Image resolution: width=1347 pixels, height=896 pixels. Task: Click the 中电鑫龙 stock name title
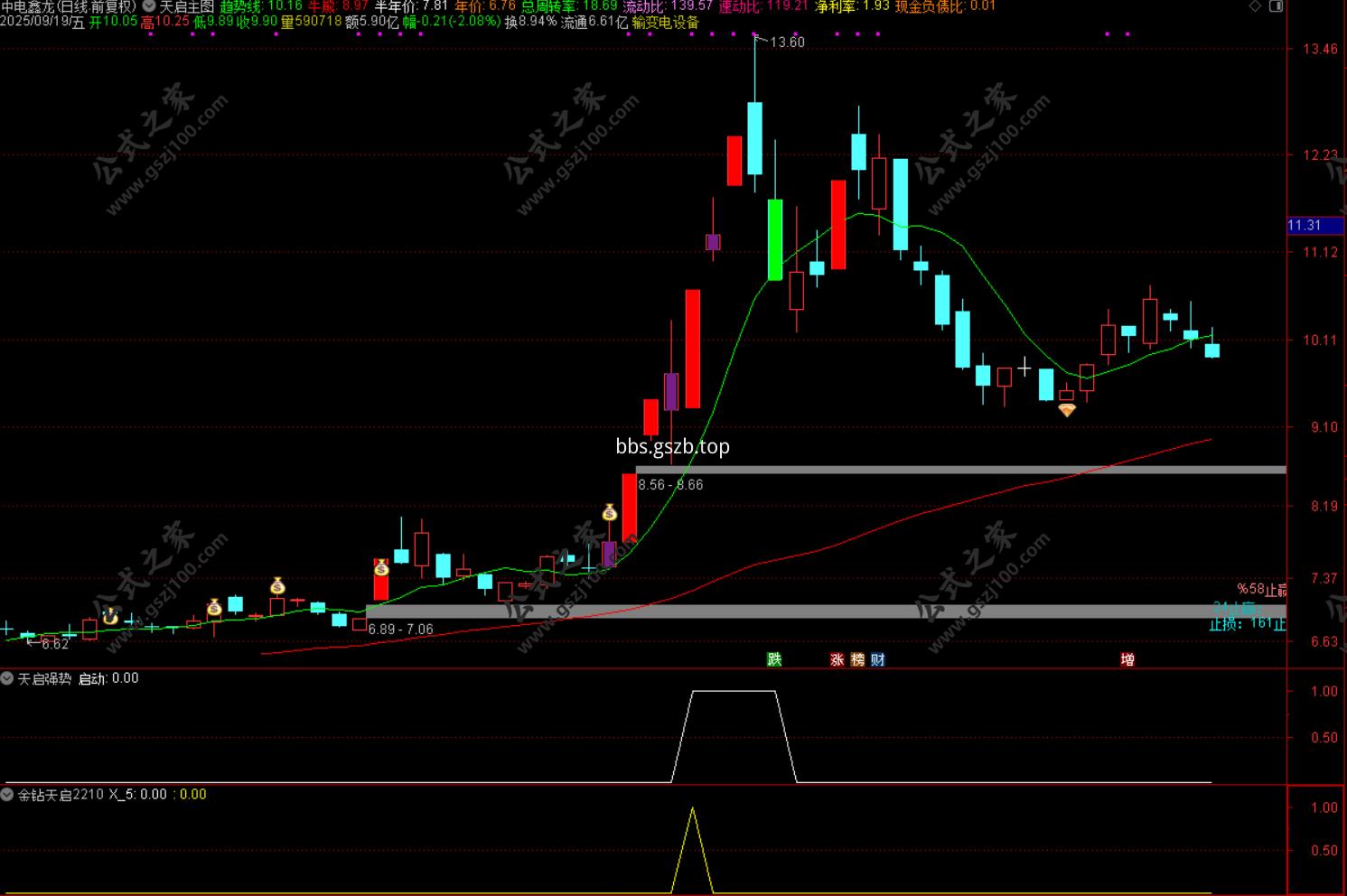tap(27, 6)
